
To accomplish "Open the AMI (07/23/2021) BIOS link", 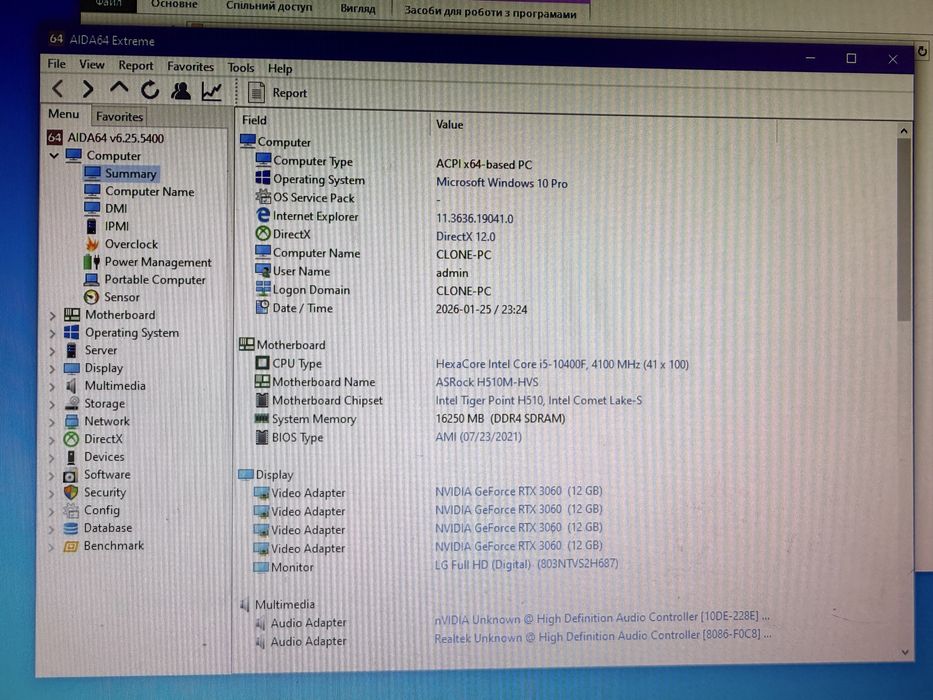I will (x=478, y=437).
